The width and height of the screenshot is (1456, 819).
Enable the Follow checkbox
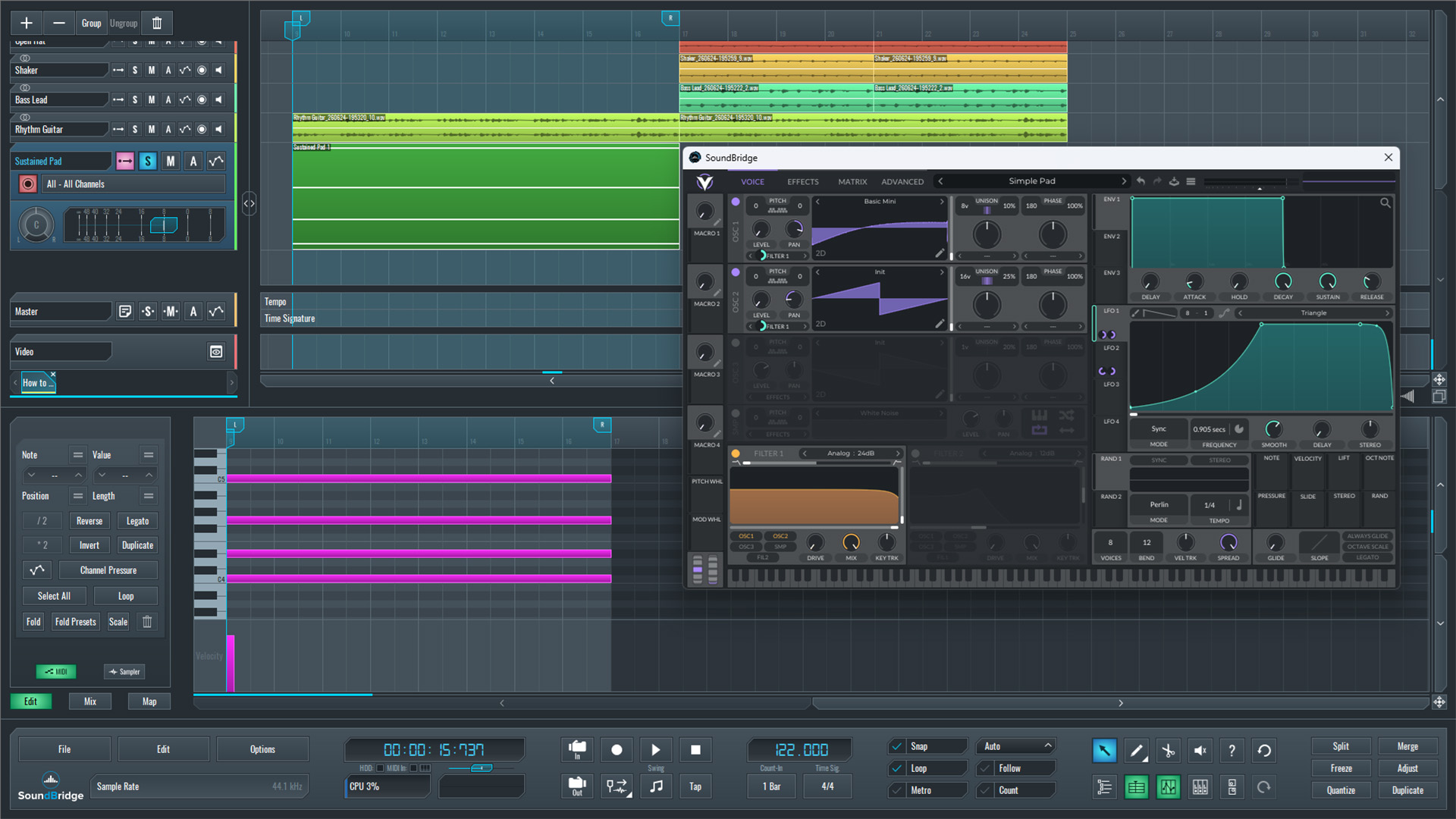985,768
